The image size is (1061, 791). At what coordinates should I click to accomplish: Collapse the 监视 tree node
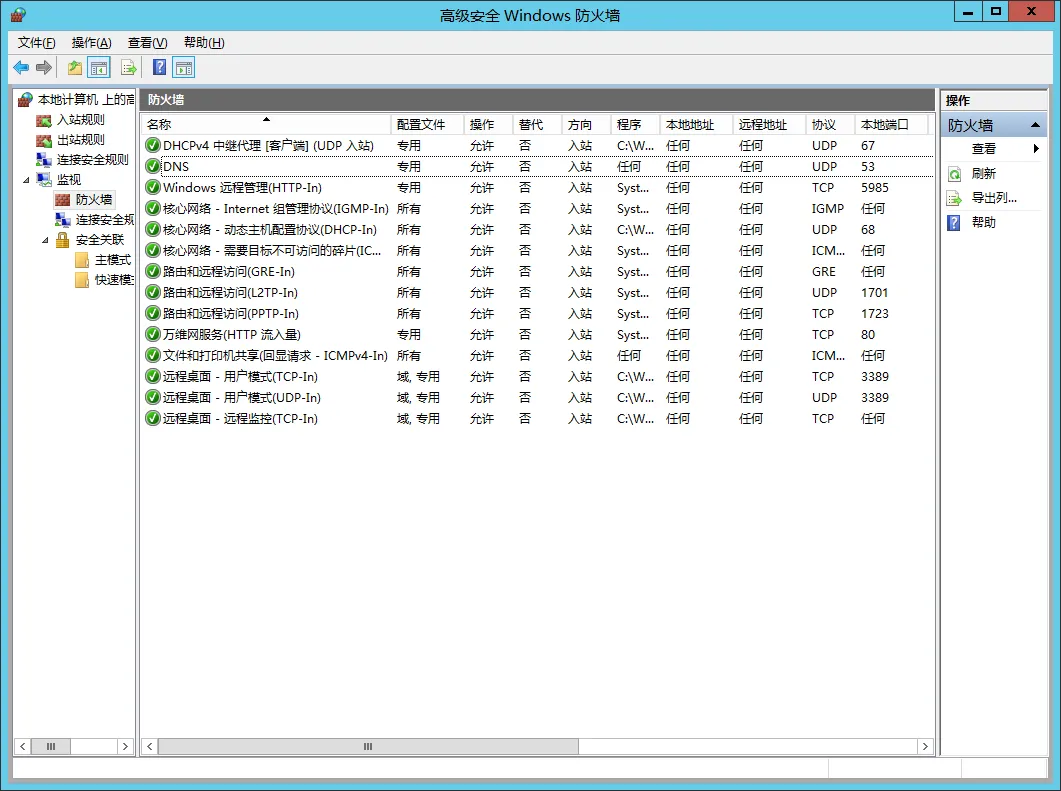[x=26, y=180]
